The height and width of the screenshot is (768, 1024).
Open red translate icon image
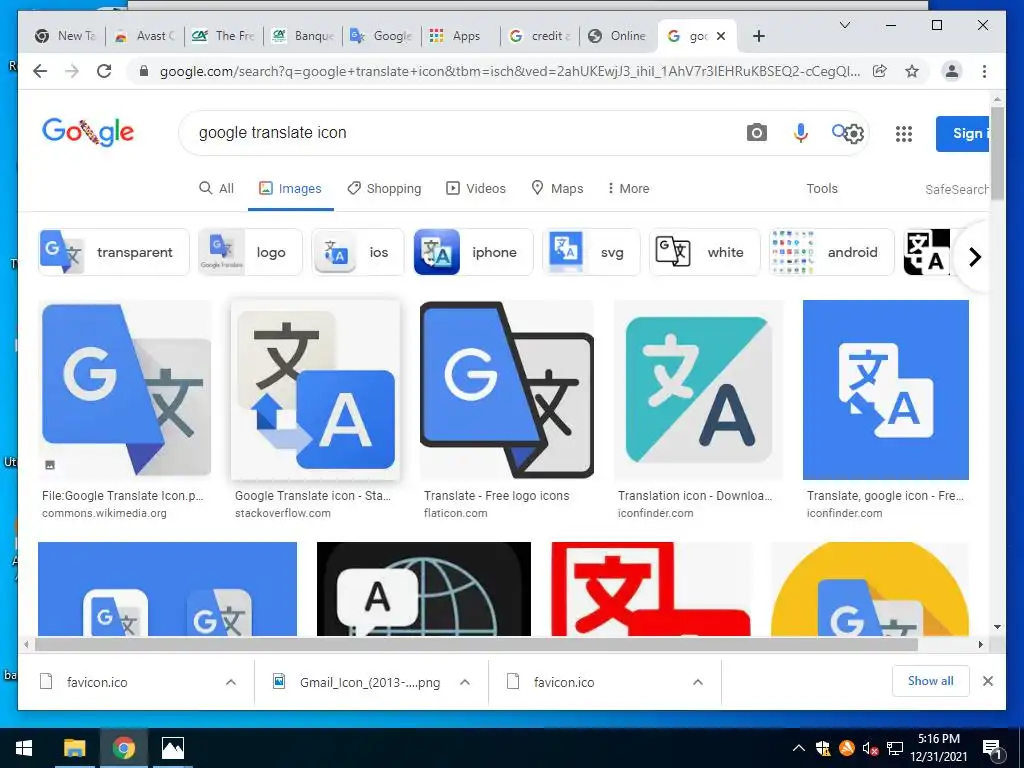tap(651, 589)
